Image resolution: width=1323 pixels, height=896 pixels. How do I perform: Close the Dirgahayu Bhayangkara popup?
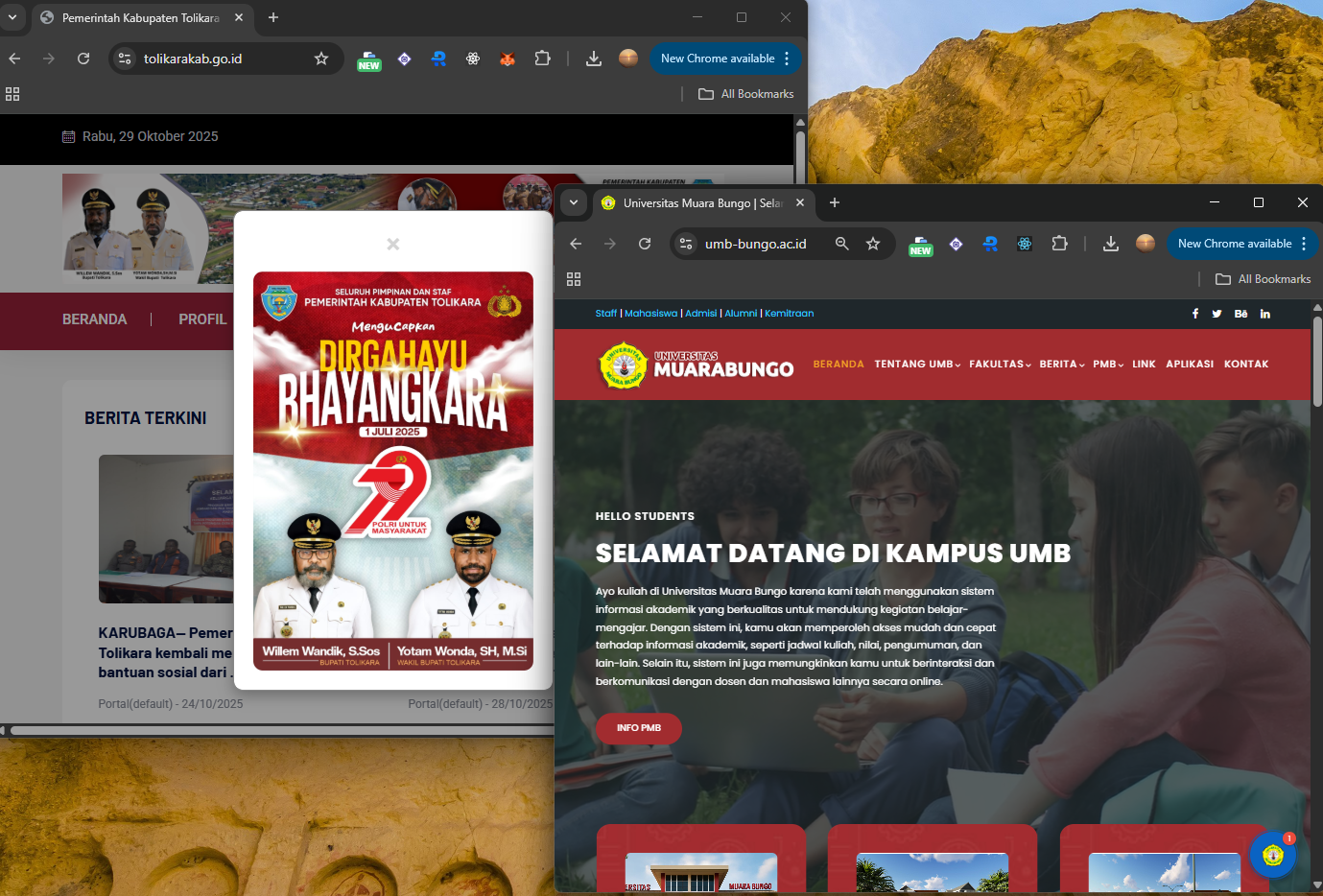pos(392,245)
